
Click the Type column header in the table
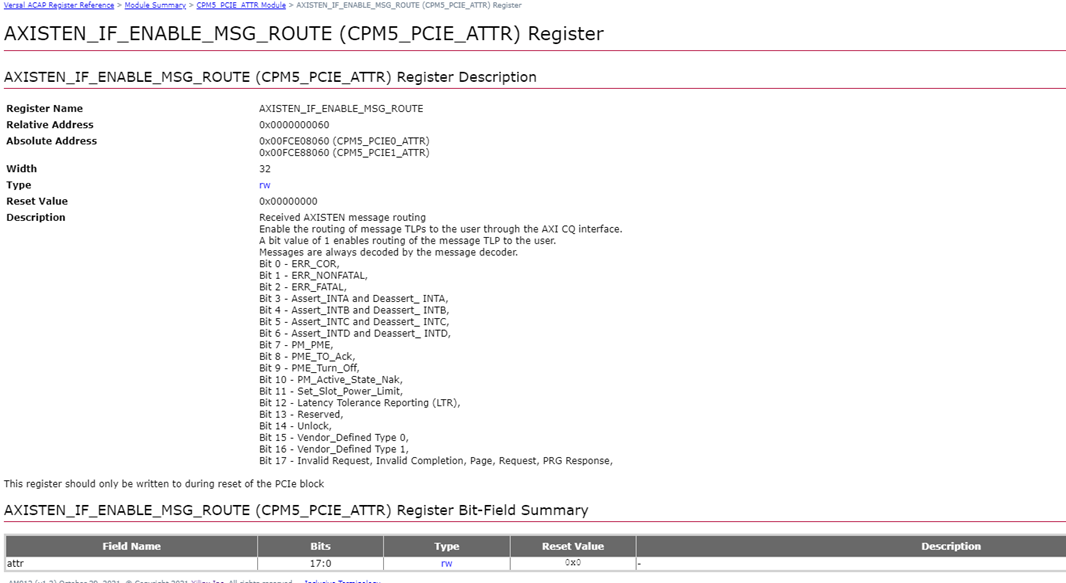click(x=446, y=546)
